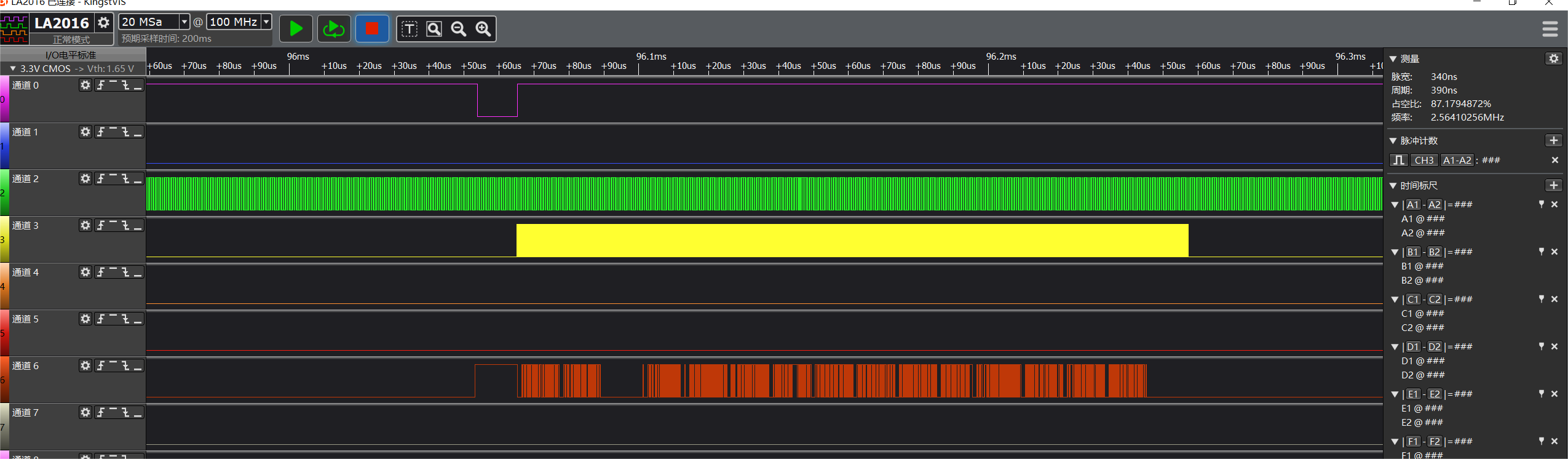This screenshot has height=459, width=1568.
Task: Open channel 0 (通道 0) settings gear
Action: pyautogui.click(x=85, y=85)
